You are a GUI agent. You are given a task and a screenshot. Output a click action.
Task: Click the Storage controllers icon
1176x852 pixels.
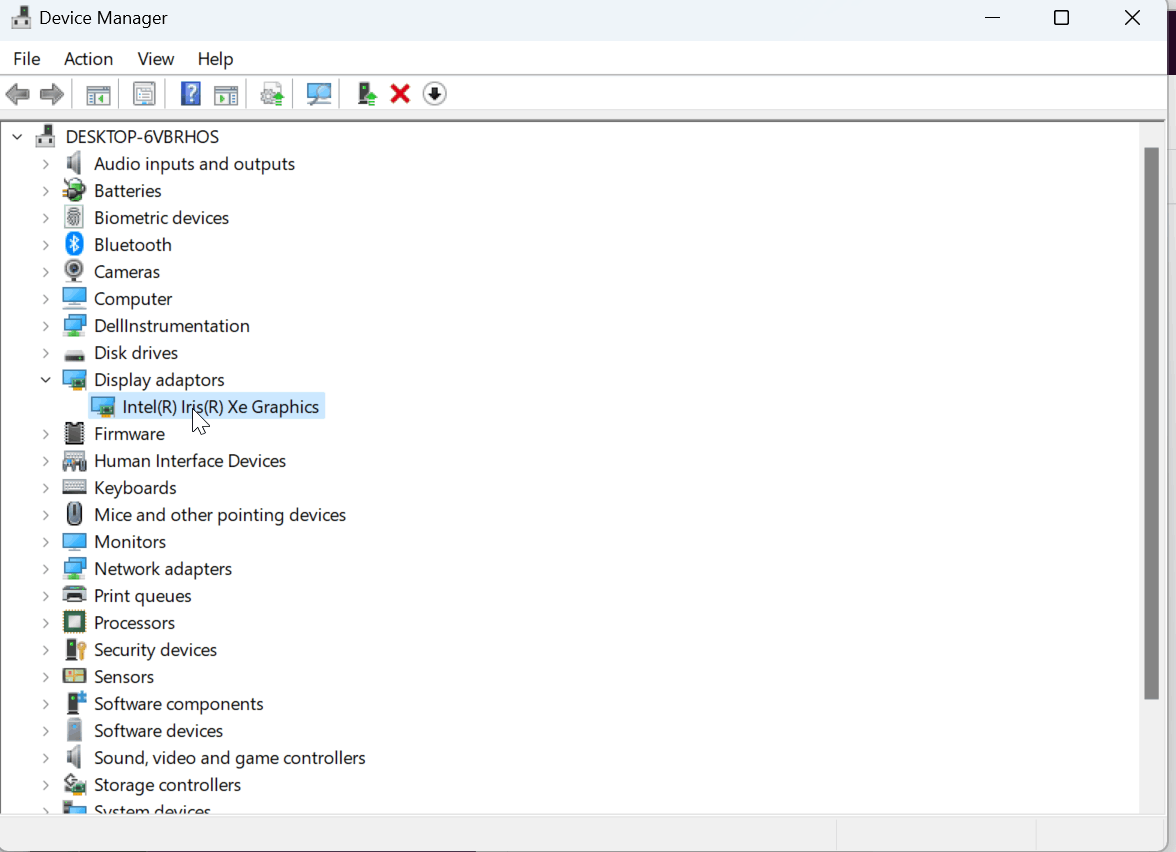click(x=74, y=784)
